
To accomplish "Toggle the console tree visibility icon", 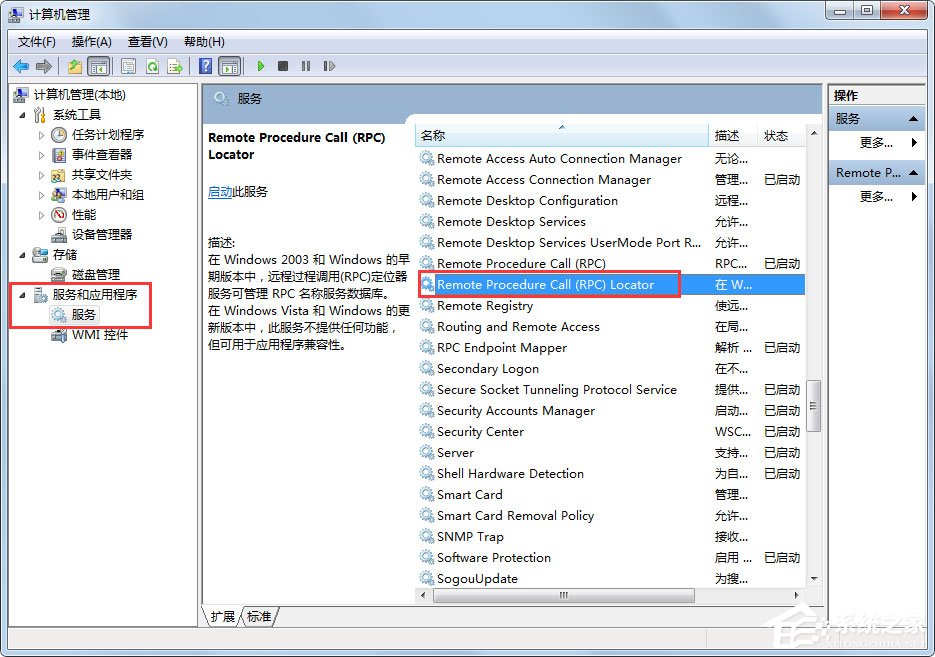I will coord(99,66).
